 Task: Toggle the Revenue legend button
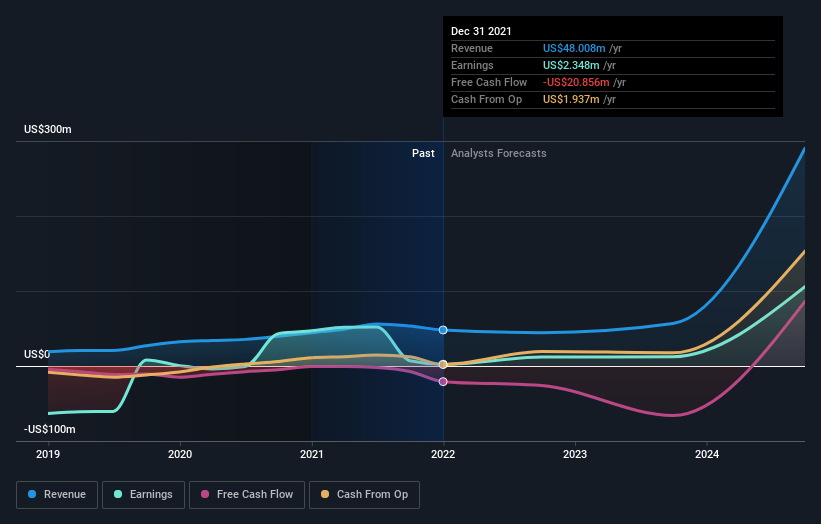57,495
